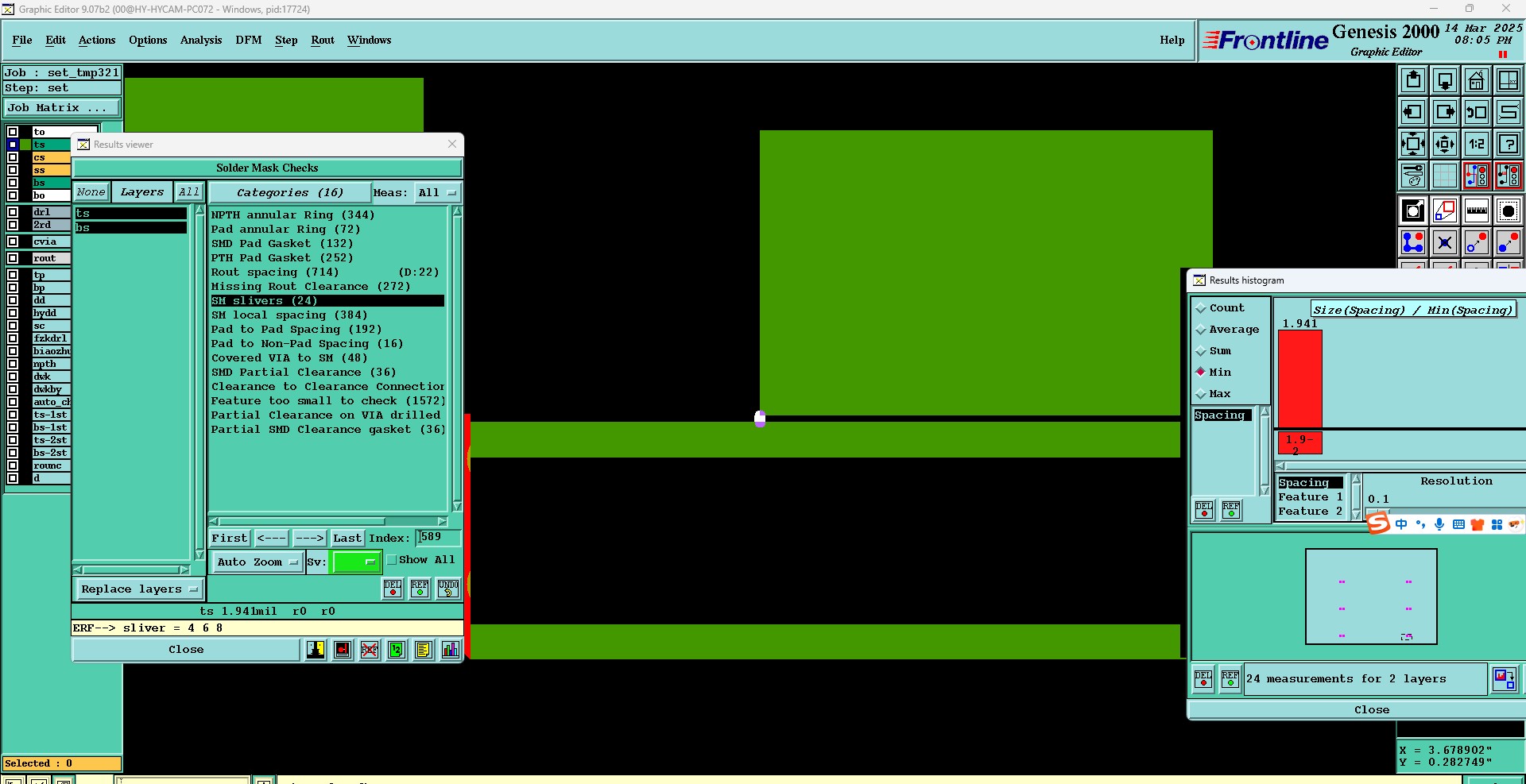
Task: Click the pan up view icon
Action: [1413, 80]
